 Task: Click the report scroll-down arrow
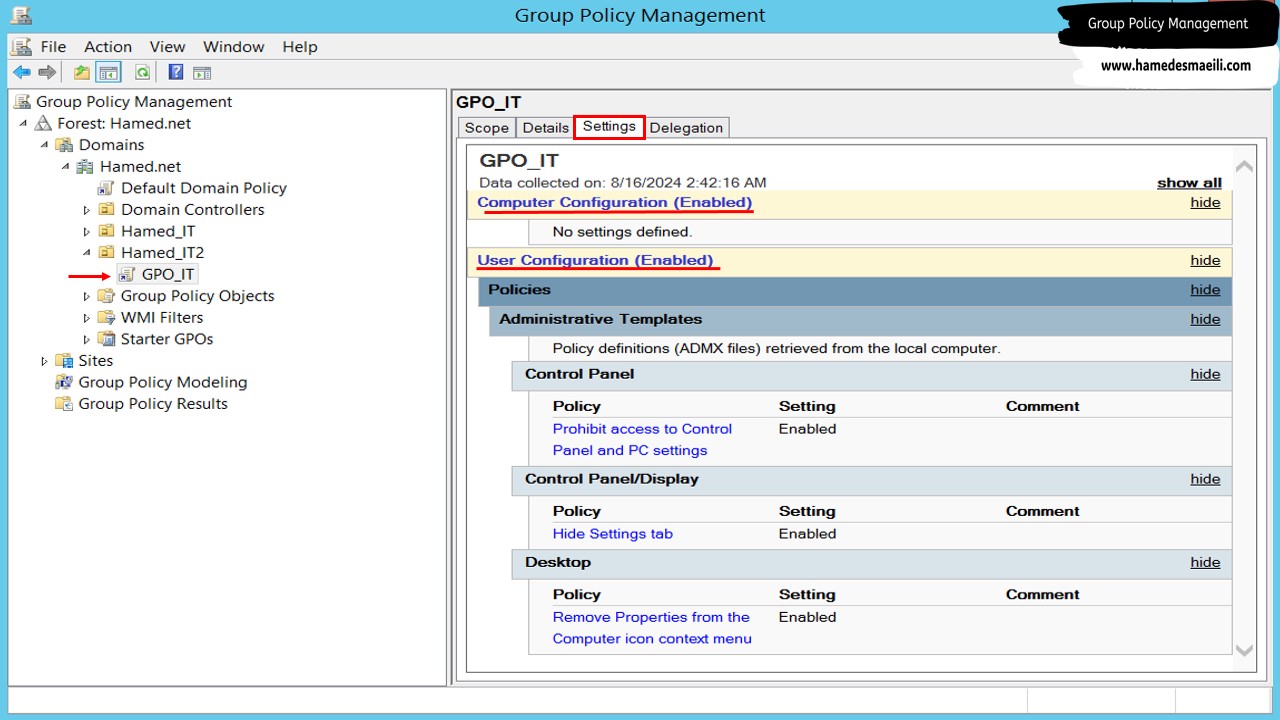[x=1244, y=650]
